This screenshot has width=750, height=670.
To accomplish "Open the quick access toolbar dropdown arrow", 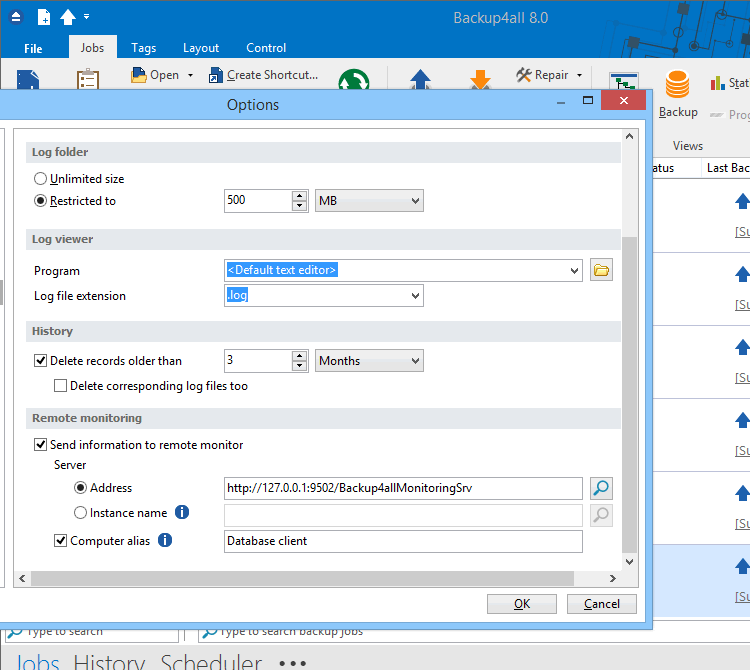I will coord(87,17).
